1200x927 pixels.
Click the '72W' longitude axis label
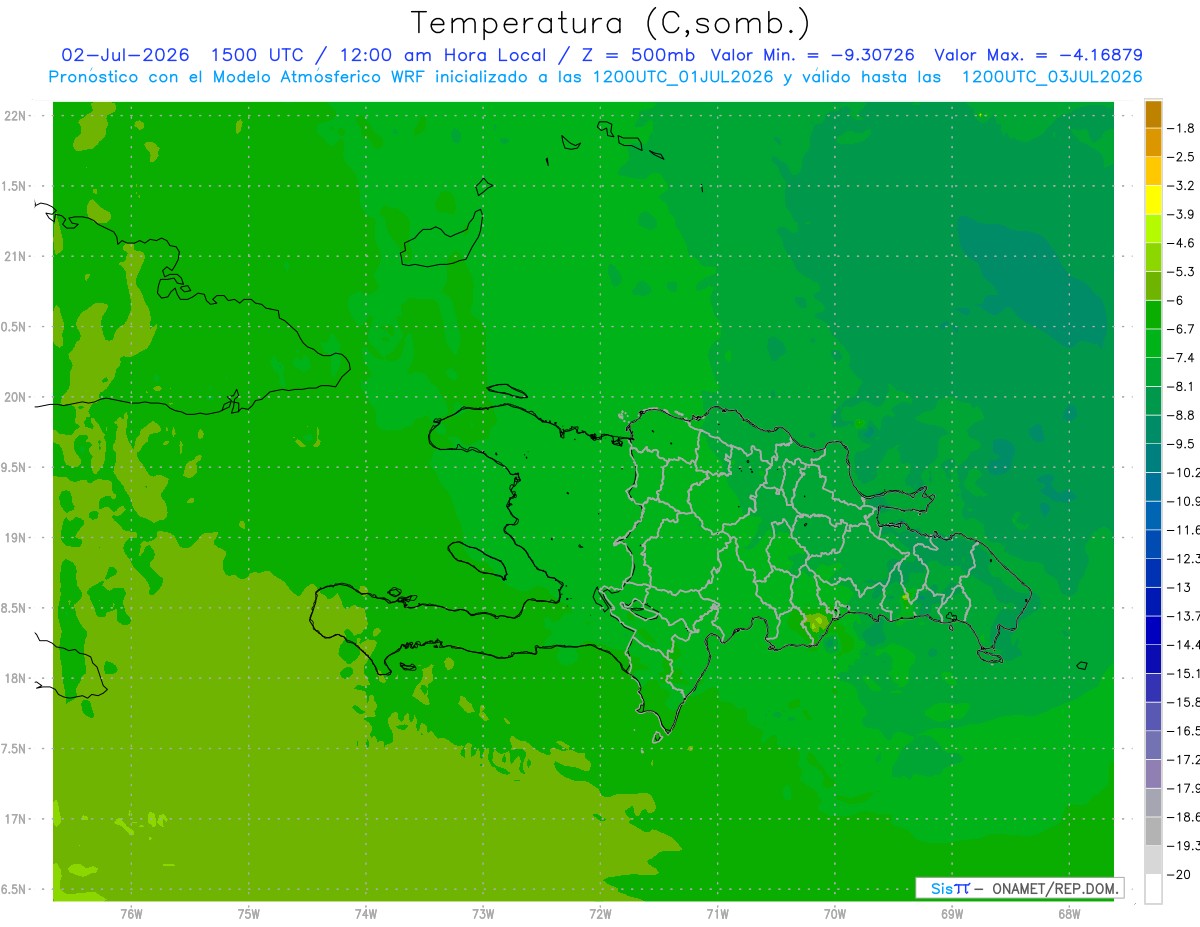click(601, 914)
